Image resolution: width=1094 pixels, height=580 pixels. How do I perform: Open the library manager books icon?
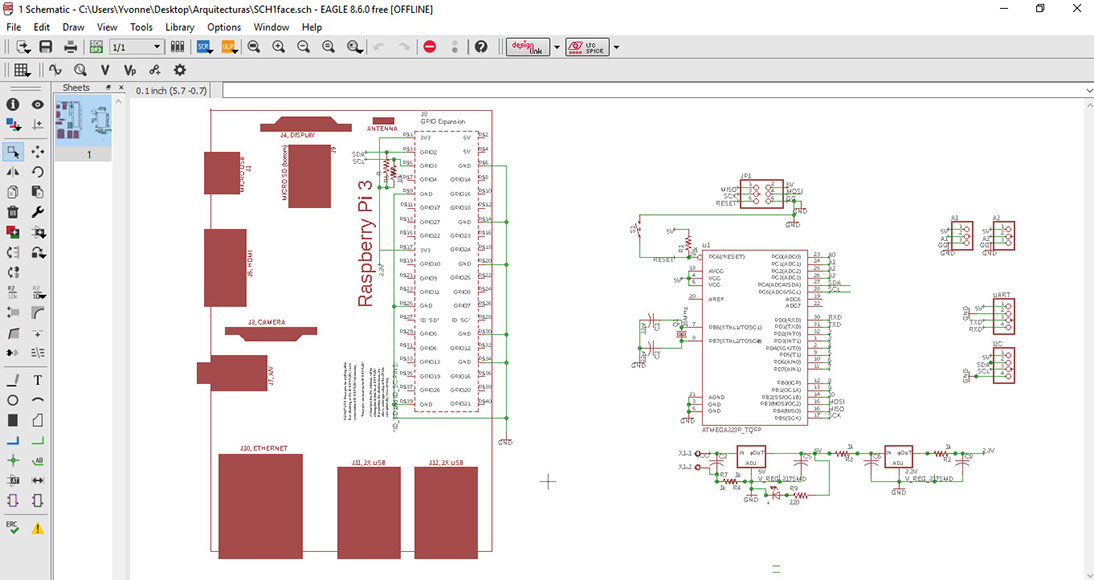point(177,47)
